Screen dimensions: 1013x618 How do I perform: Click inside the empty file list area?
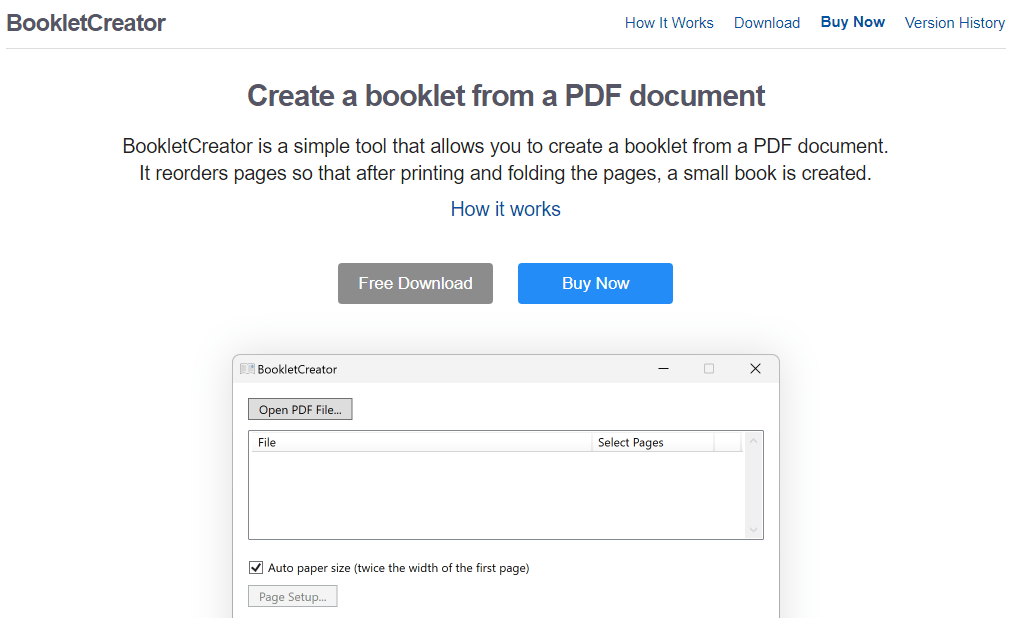(490, 490)
